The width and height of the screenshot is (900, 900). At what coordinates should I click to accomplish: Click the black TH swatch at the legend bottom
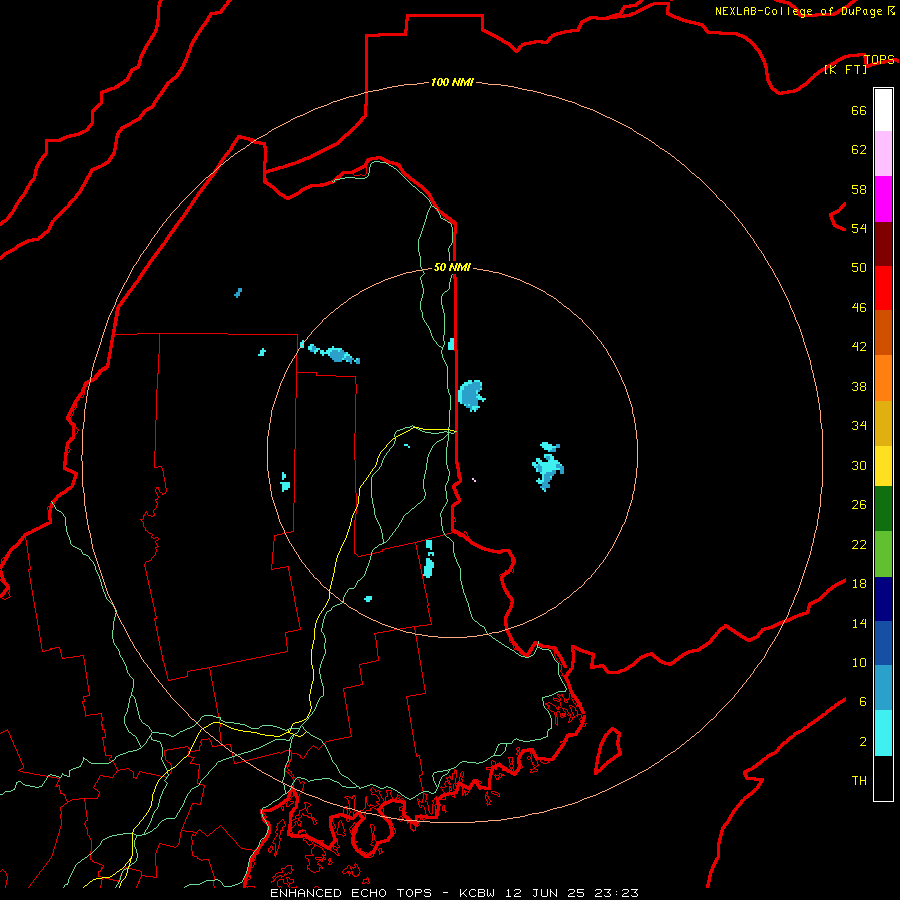883,778
